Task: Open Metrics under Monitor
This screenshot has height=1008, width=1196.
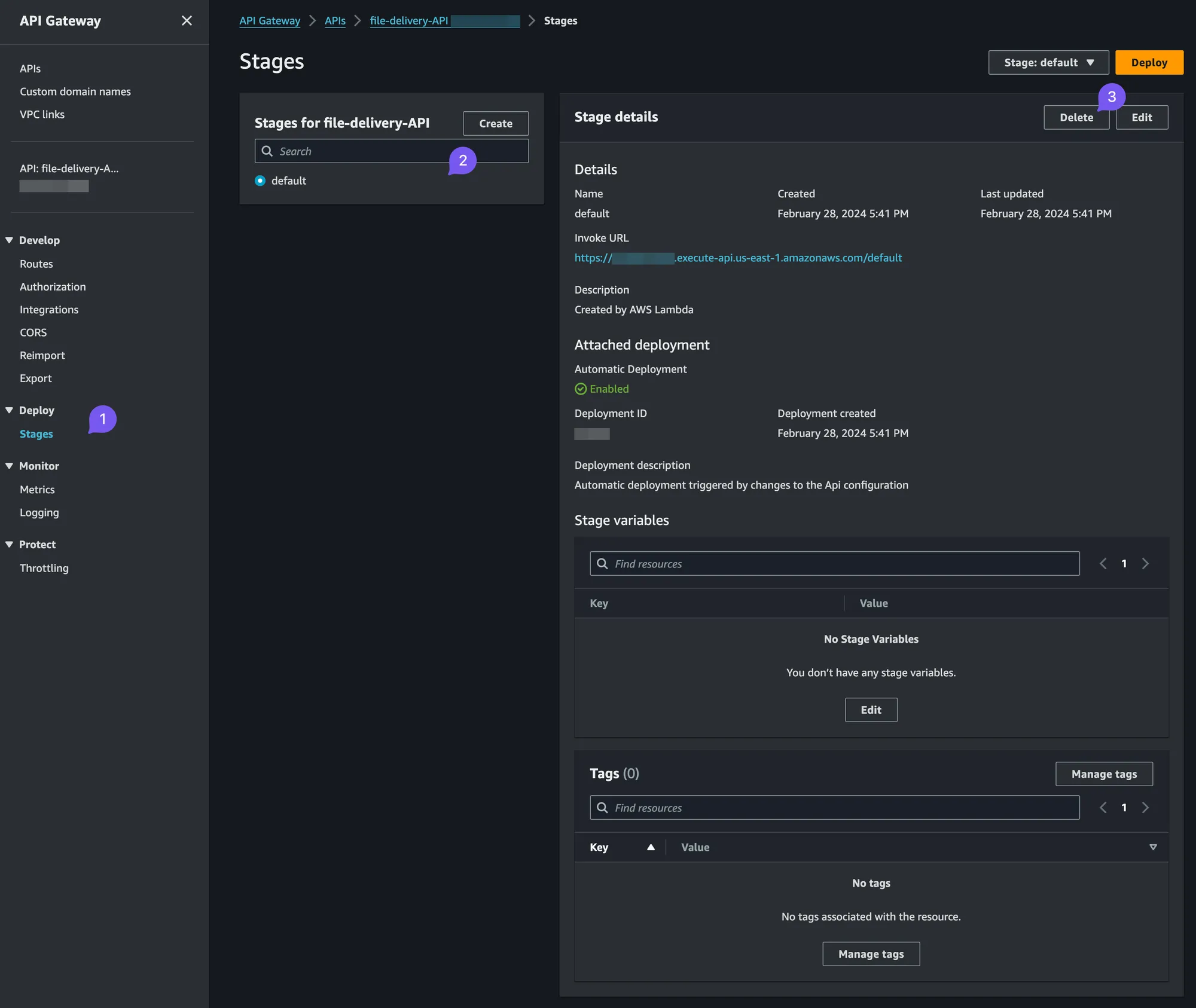Action: tap(37, 490)
